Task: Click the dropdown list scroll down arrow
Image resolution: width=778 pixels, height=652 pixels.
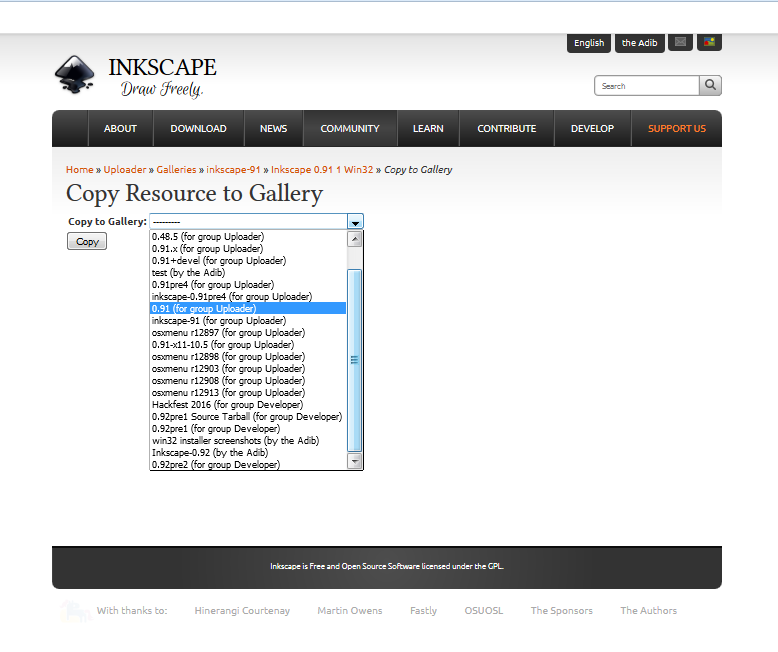Action: tap(355, 461)
